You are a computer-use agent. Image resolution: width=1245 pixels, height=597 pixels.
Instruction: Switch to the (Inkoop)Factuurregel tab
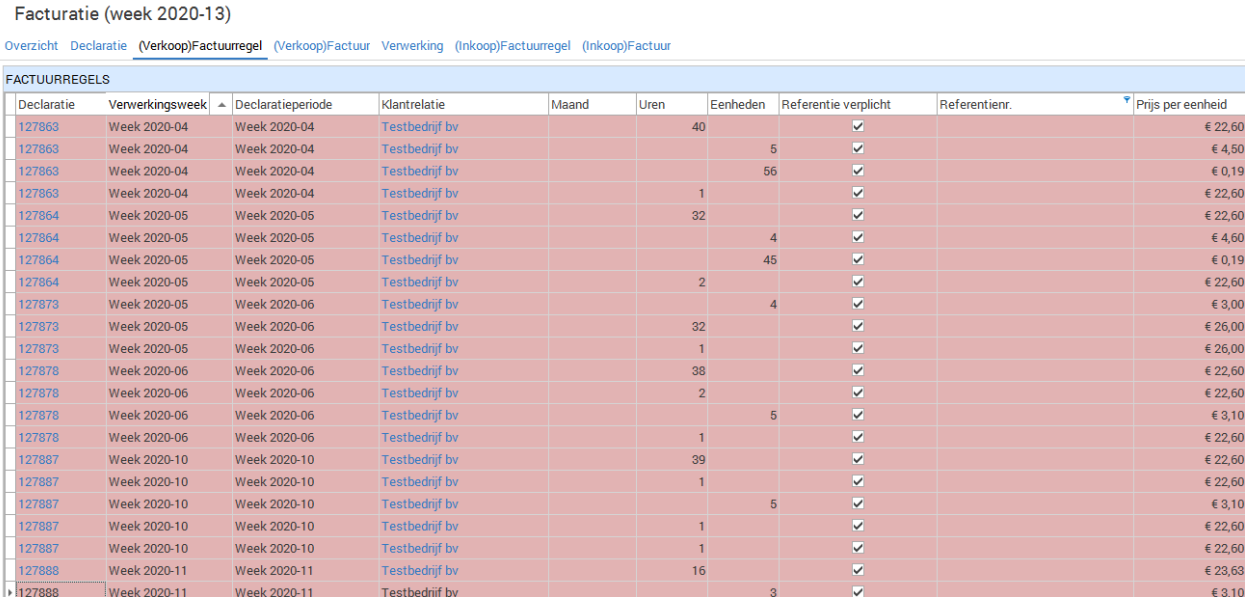[512, 46]
